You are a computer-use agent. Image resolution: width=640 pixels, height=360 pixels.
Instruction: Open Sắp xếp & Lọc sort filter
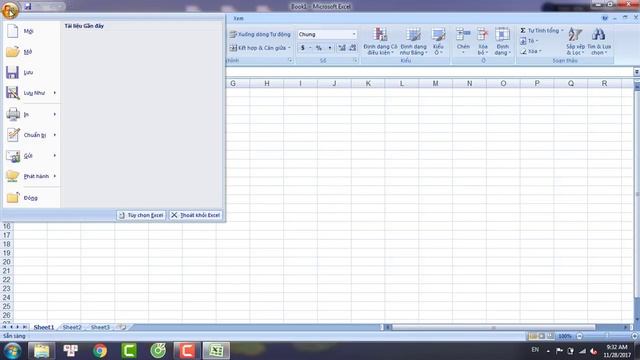(x=575, y=41)
